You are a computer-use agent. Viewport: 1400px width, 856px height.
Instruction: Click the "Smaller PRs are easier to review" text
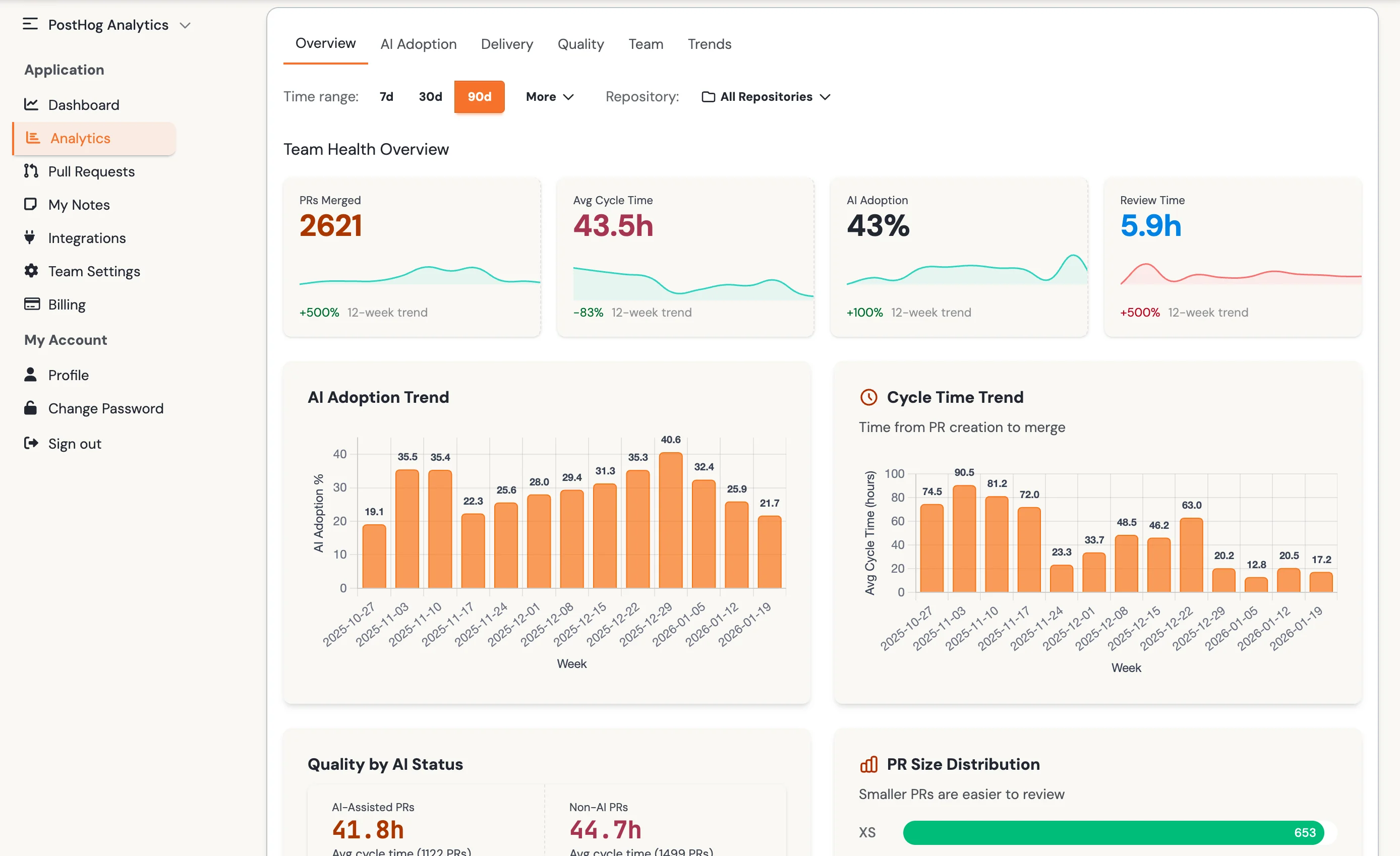pyautogui.click(x=961, y=794)
